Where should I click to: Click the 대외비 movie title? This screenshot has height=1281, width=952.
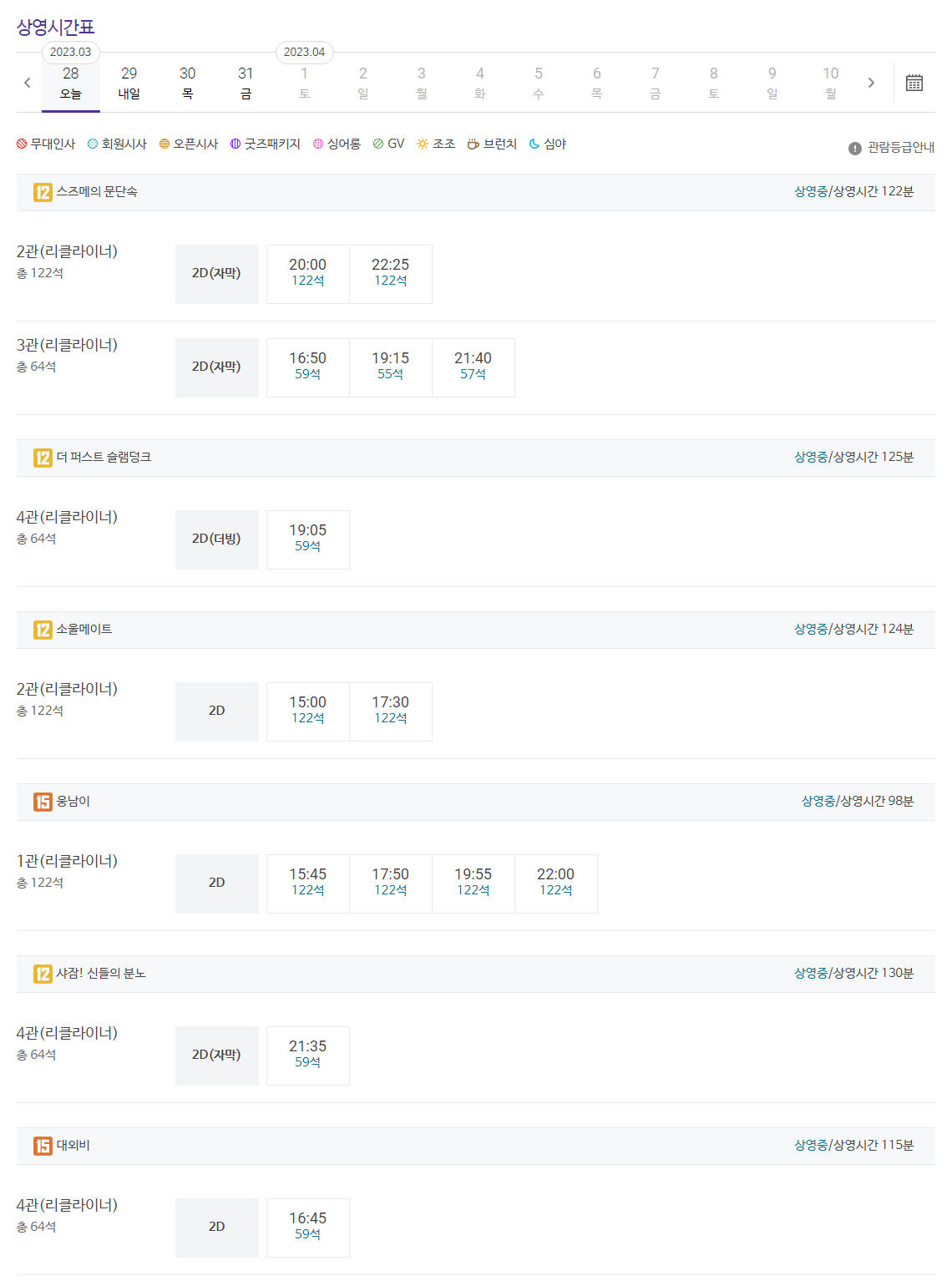pos(73,1146)
